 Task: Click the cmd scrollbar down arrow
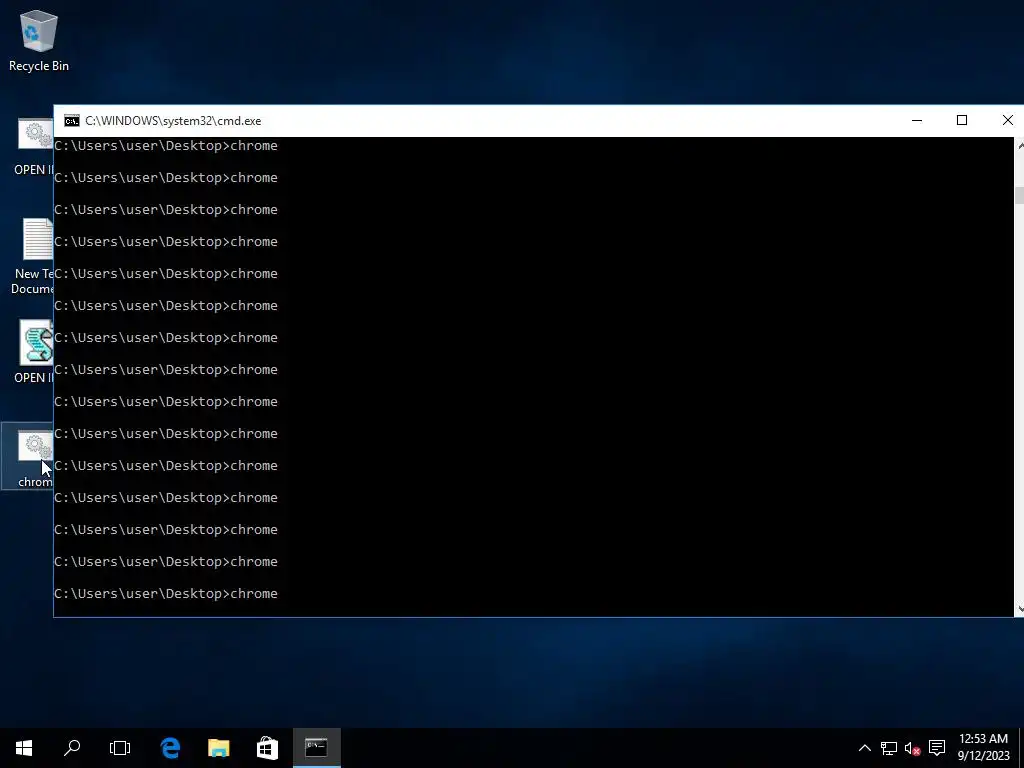(x=1019, y=609)
